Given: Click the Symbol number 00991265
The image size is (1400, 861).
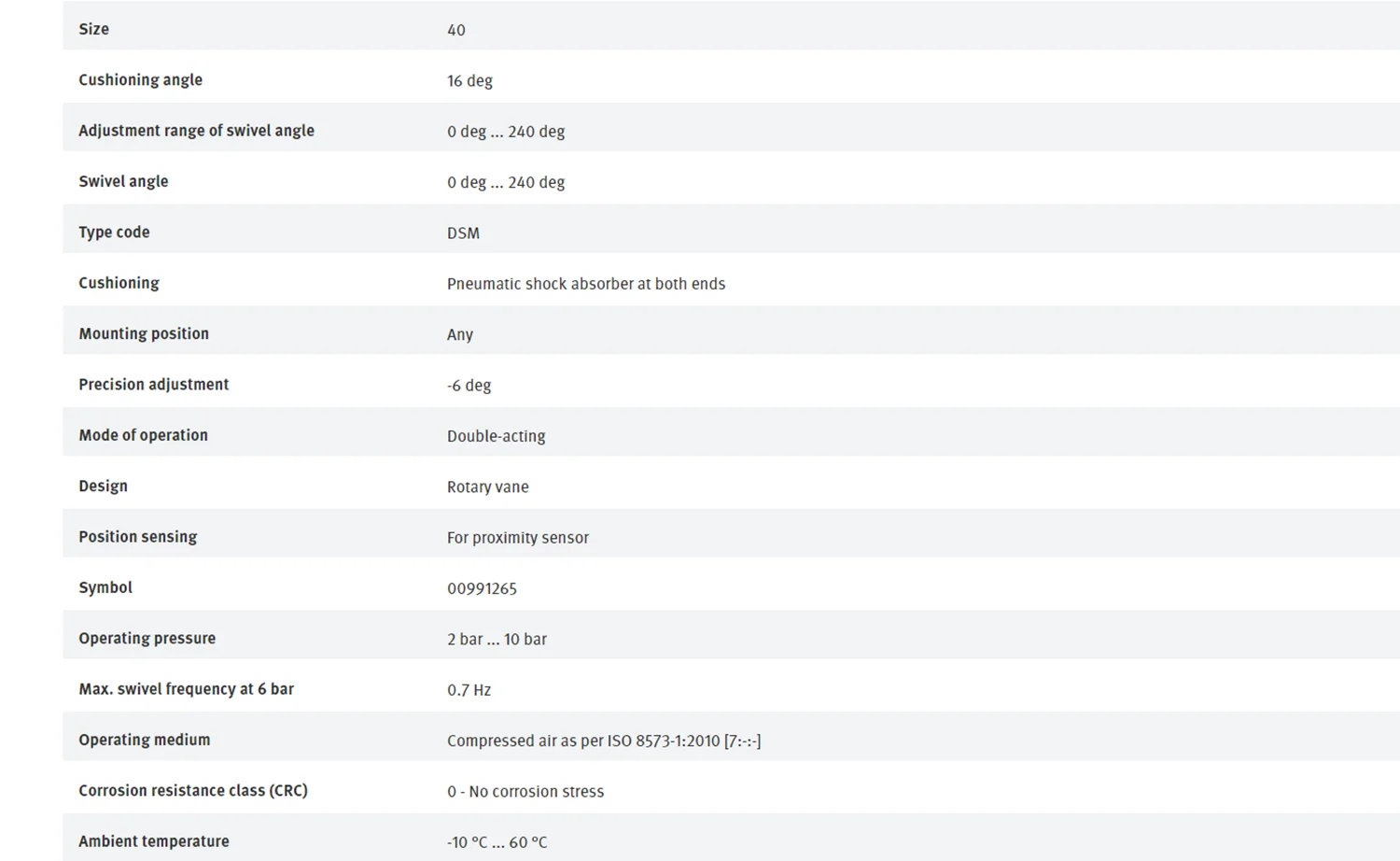Looking at the screenshot, I should pyautogui.click(x=482, y=588).
